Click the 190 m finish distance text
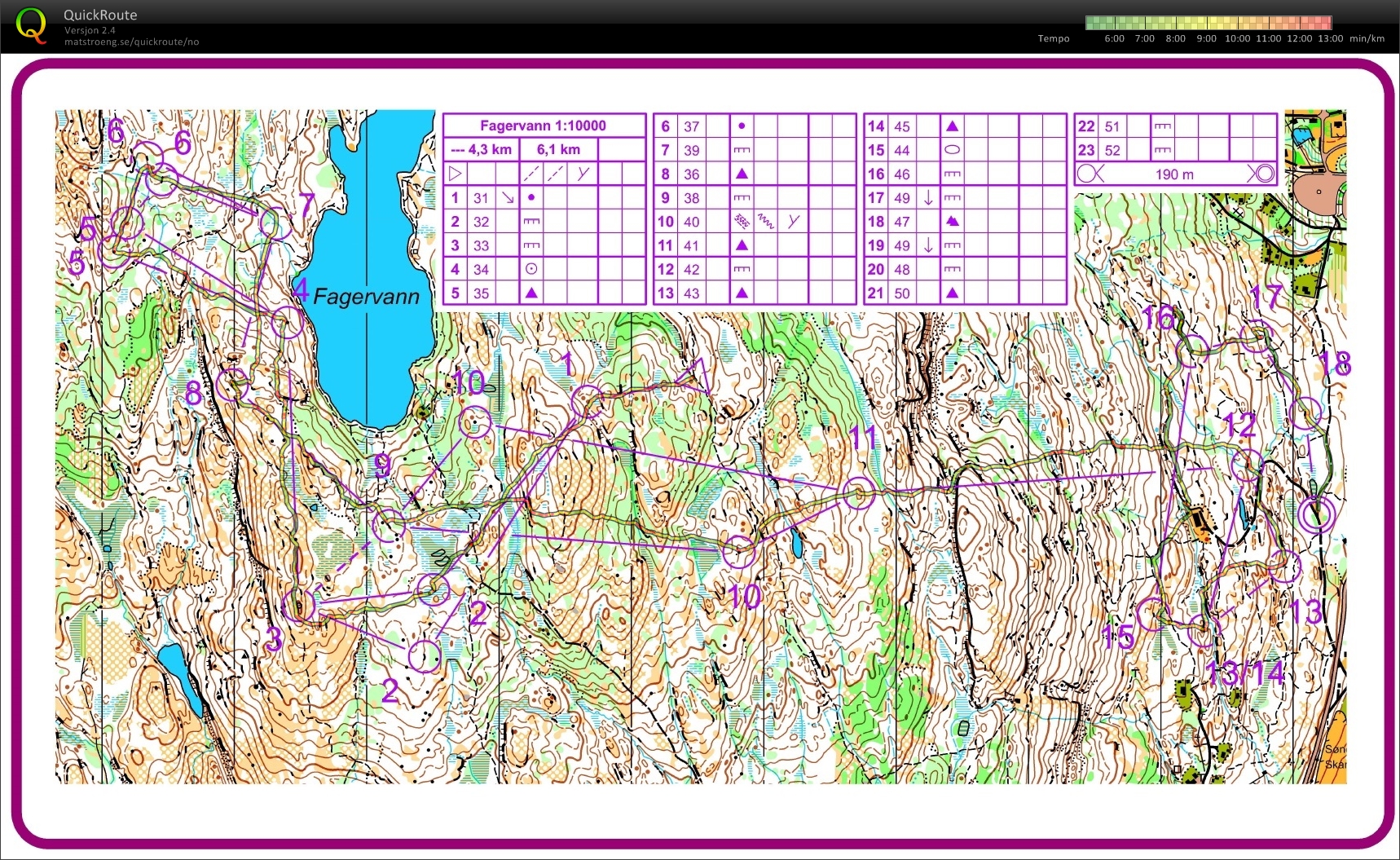The width and height of the screenshot is (1400, 860). point(1173,174)
